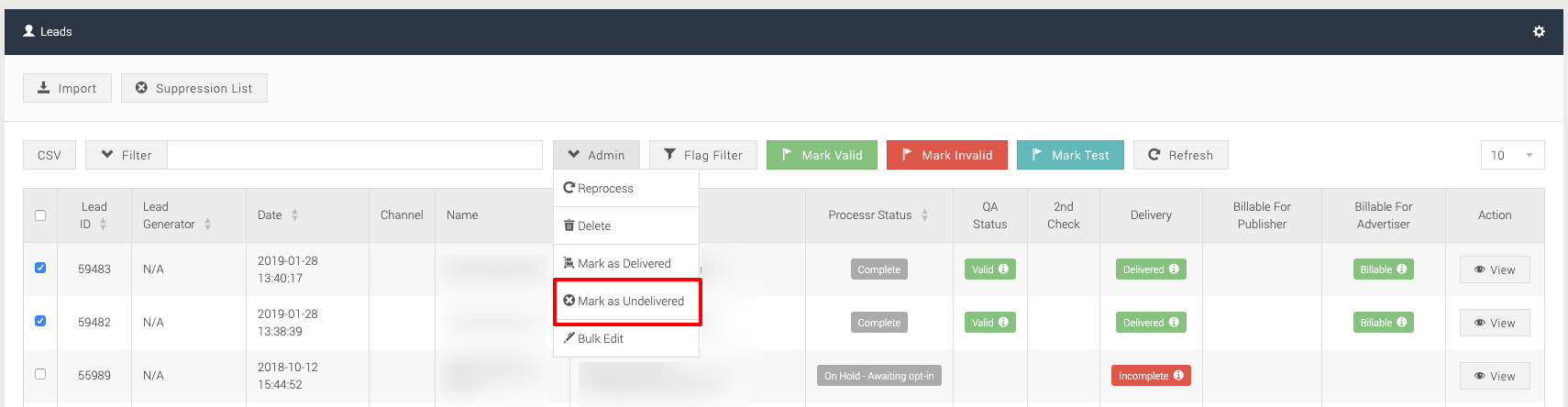Check the checkbox for lead 55989

tap(40, 374)
